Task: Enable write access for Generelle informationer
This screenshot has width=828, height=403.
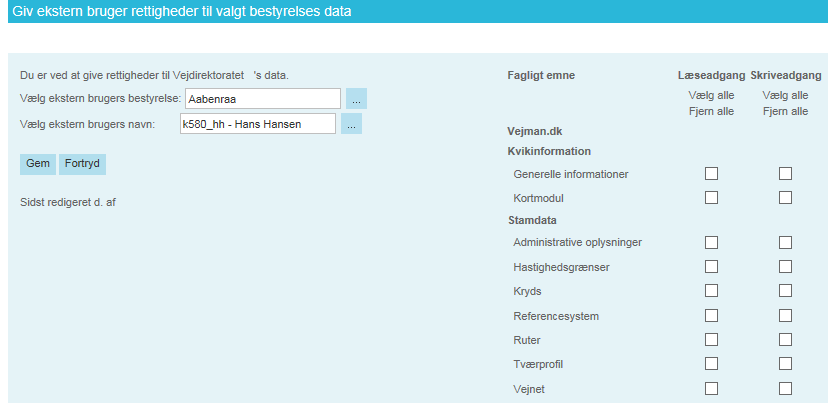Action: 785,174
